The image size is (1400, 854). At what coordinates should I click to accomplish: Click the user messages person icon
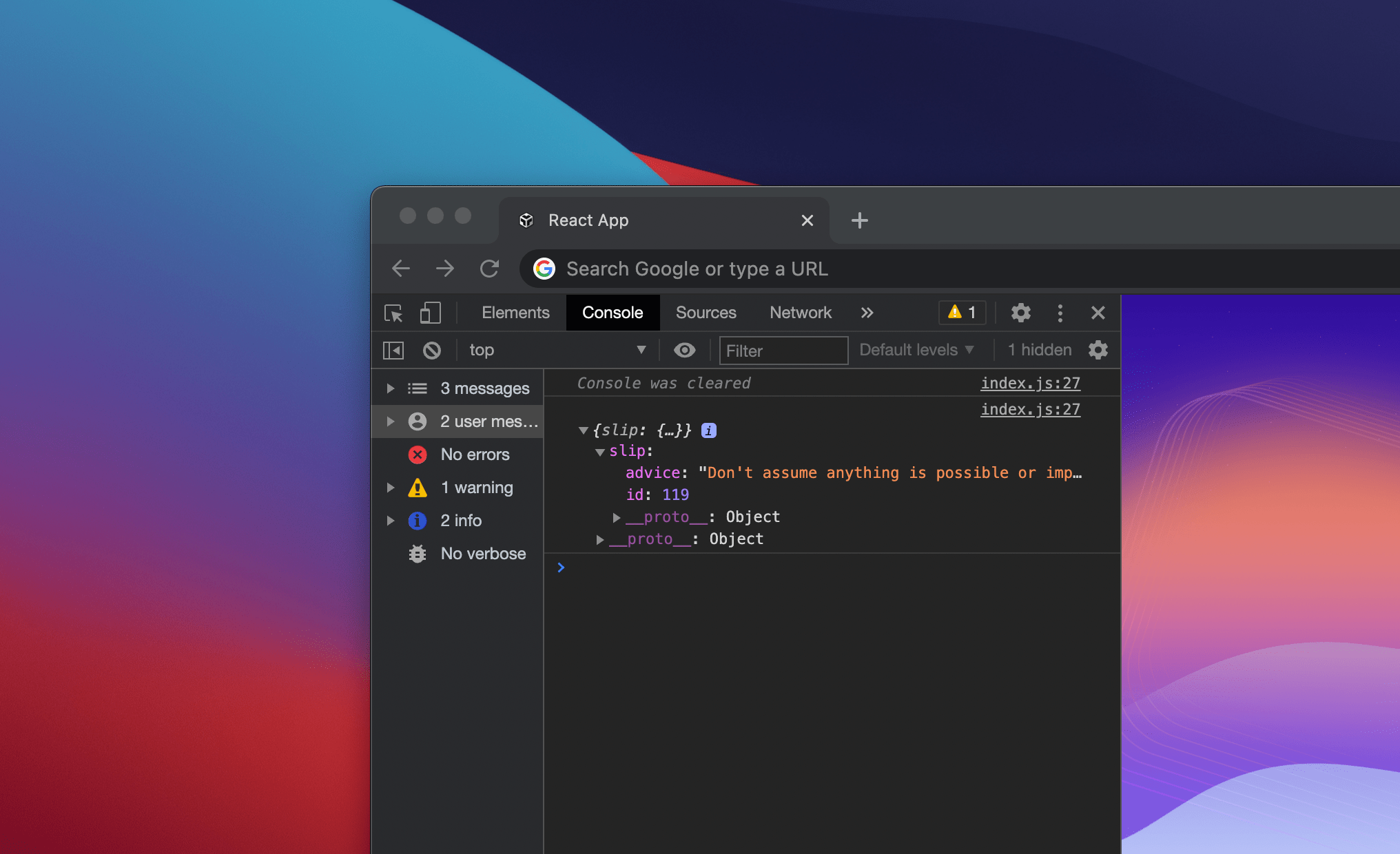418,421
